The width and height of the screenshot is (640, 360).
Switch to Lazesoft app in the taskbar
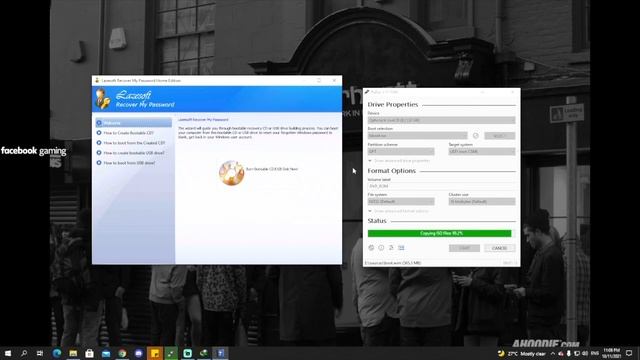[220, 353]
